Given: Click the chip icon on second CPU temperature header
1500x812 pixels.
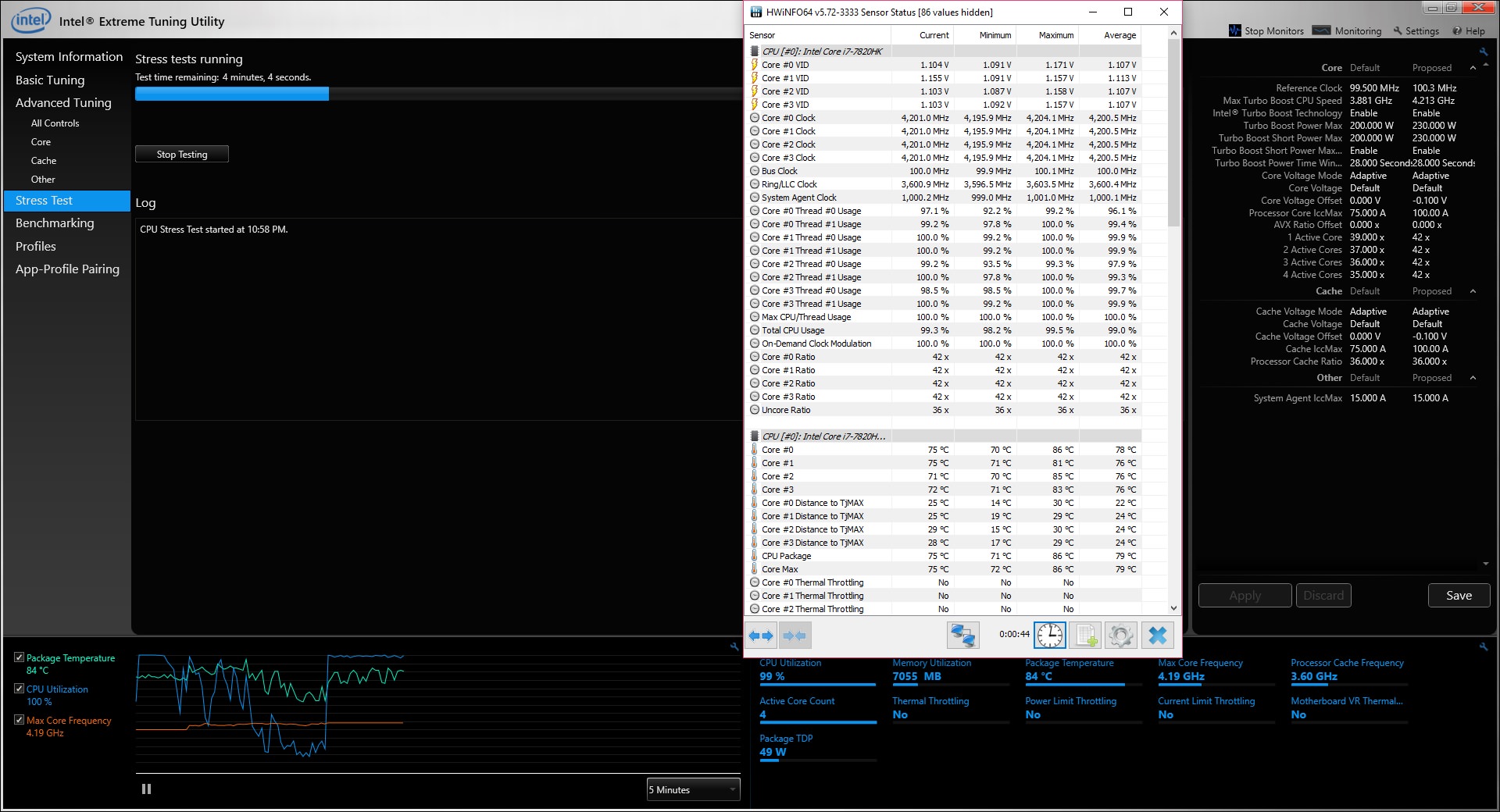Looking at the screenshot, I should (755, 436).
